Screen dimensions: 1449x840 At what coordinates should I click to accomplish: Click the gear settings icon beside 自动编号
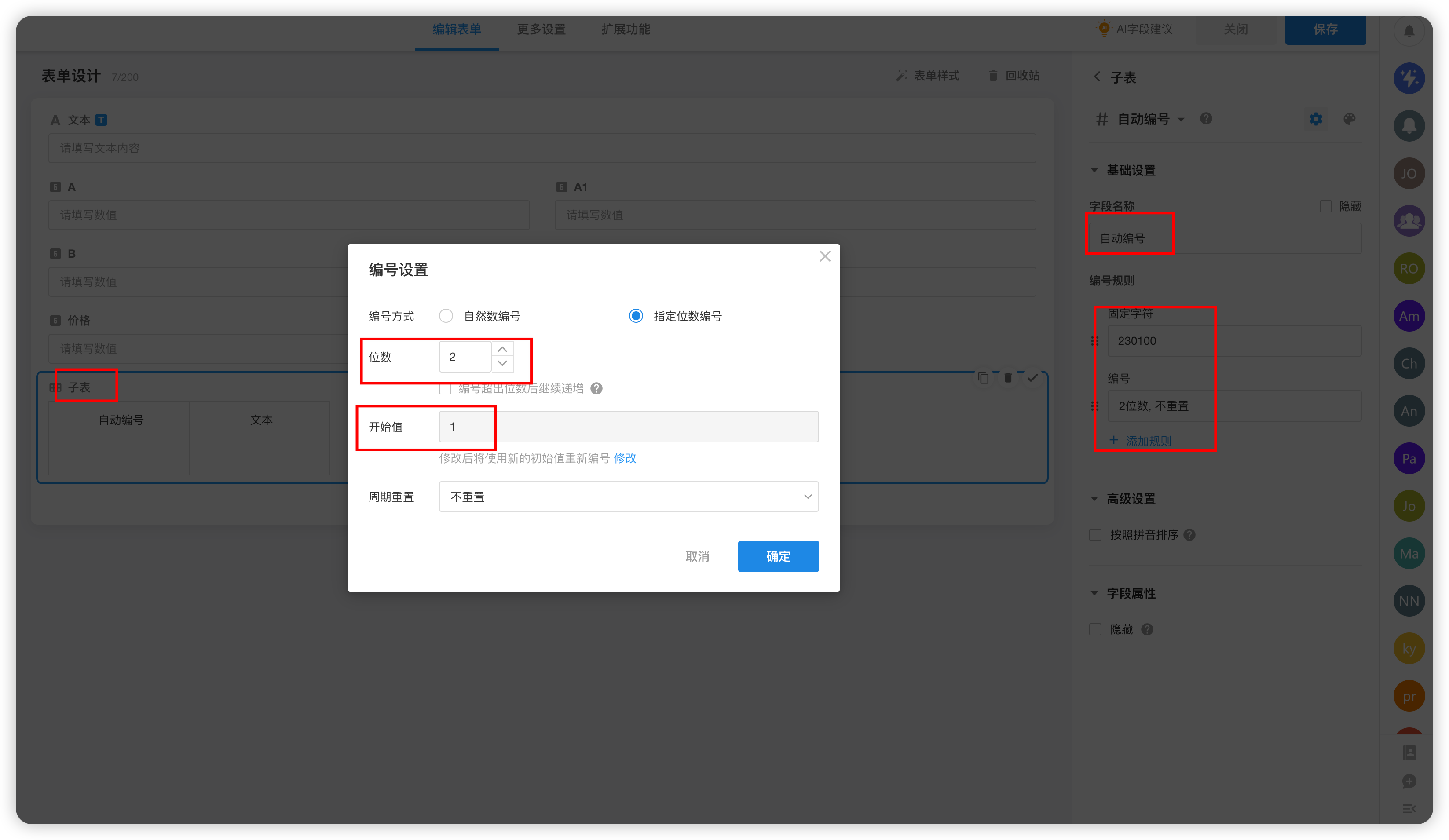1316,119
